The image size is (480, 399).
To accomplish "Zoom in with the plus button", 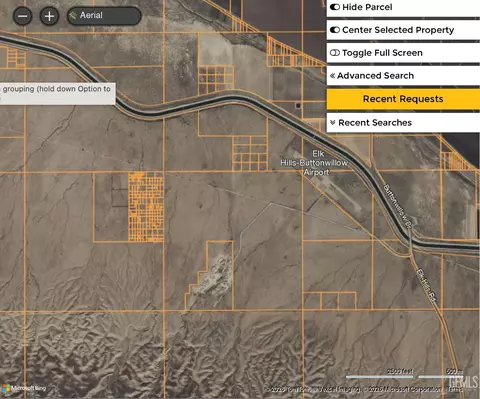I will [49, 16].
